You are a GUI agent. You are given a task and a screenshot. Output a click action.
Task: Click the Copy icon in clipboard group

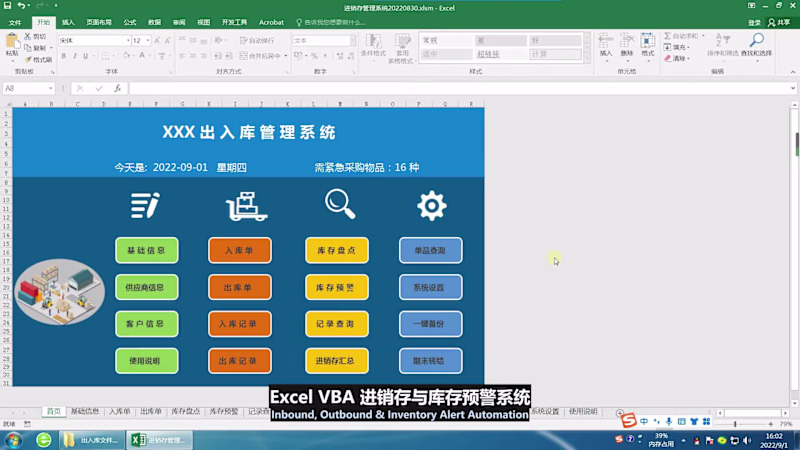tap(28, 47)
